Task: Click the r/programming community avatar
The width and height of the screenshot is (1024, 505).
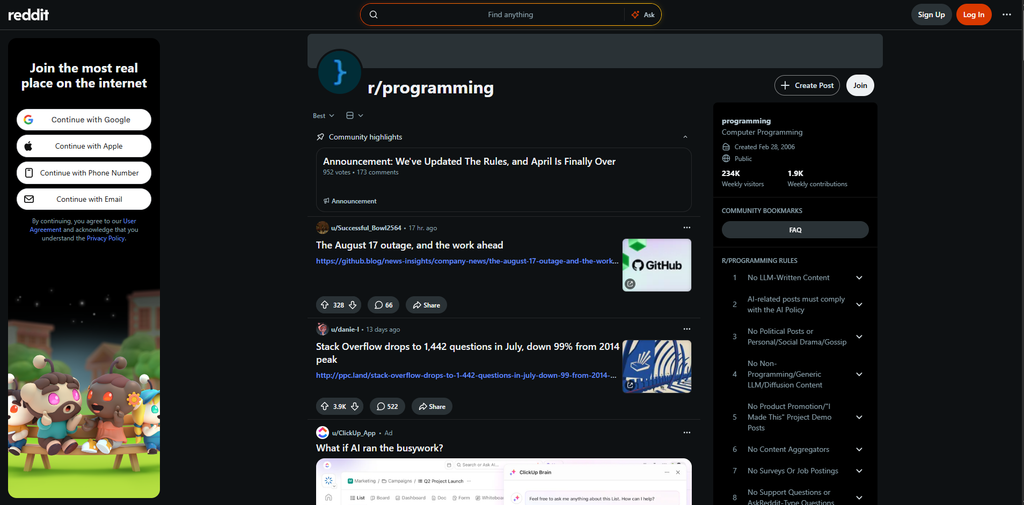Action: 340,72
